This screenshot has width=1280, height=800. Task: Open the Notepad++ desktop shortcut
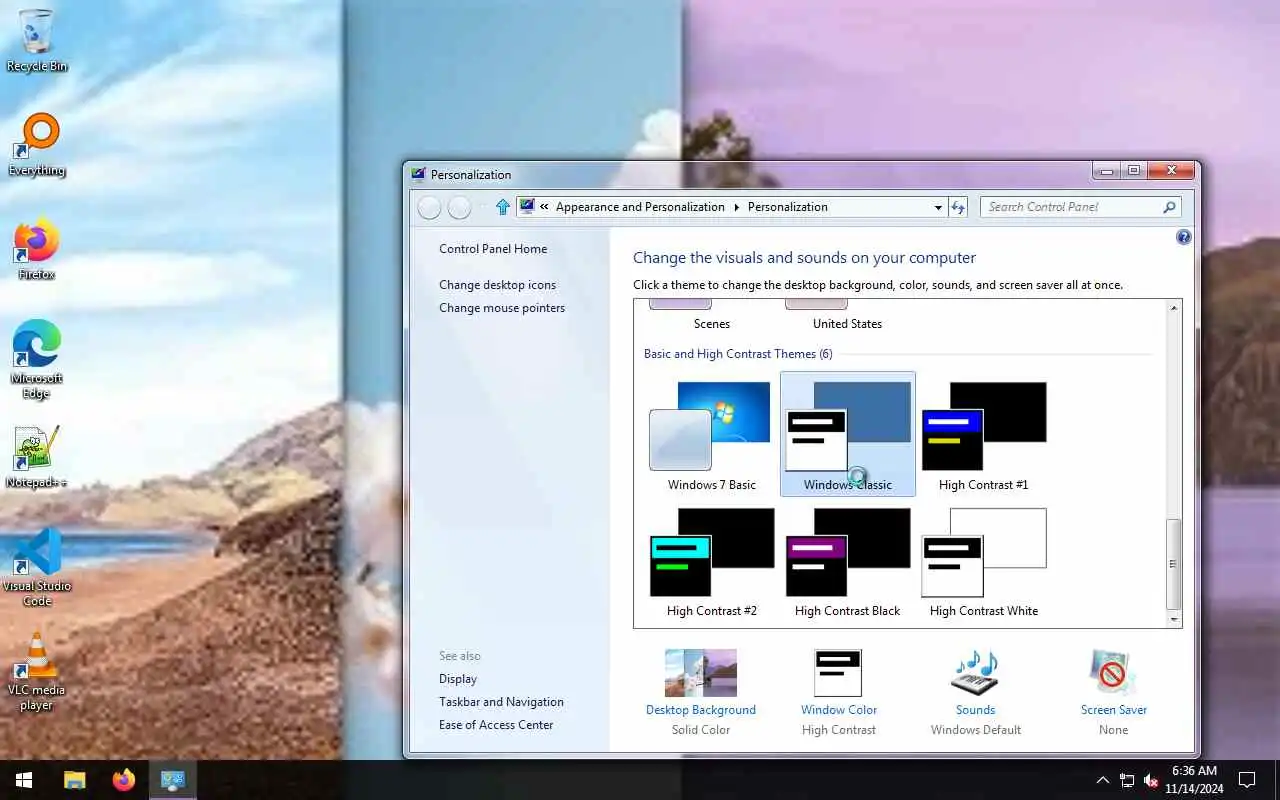click(x=37, y=457)
